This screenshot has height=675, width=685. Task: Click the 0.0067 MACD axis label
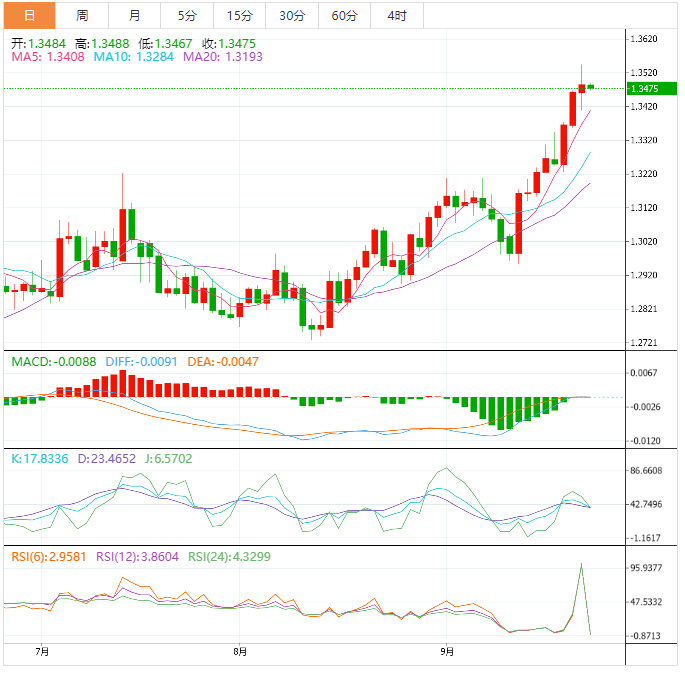pyautogui.click(x=644, y=373)
